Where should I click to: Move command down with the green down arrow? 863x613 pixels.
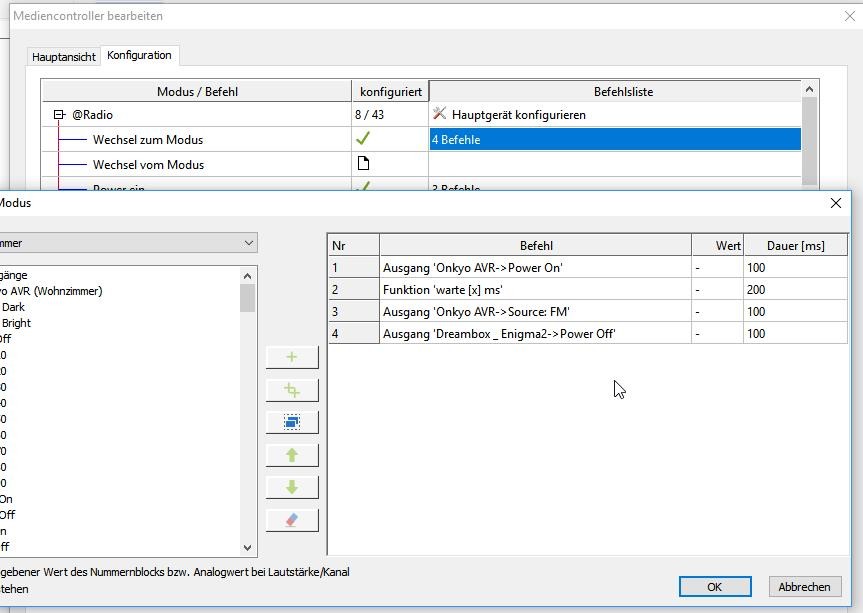click(x=291, y=487)
